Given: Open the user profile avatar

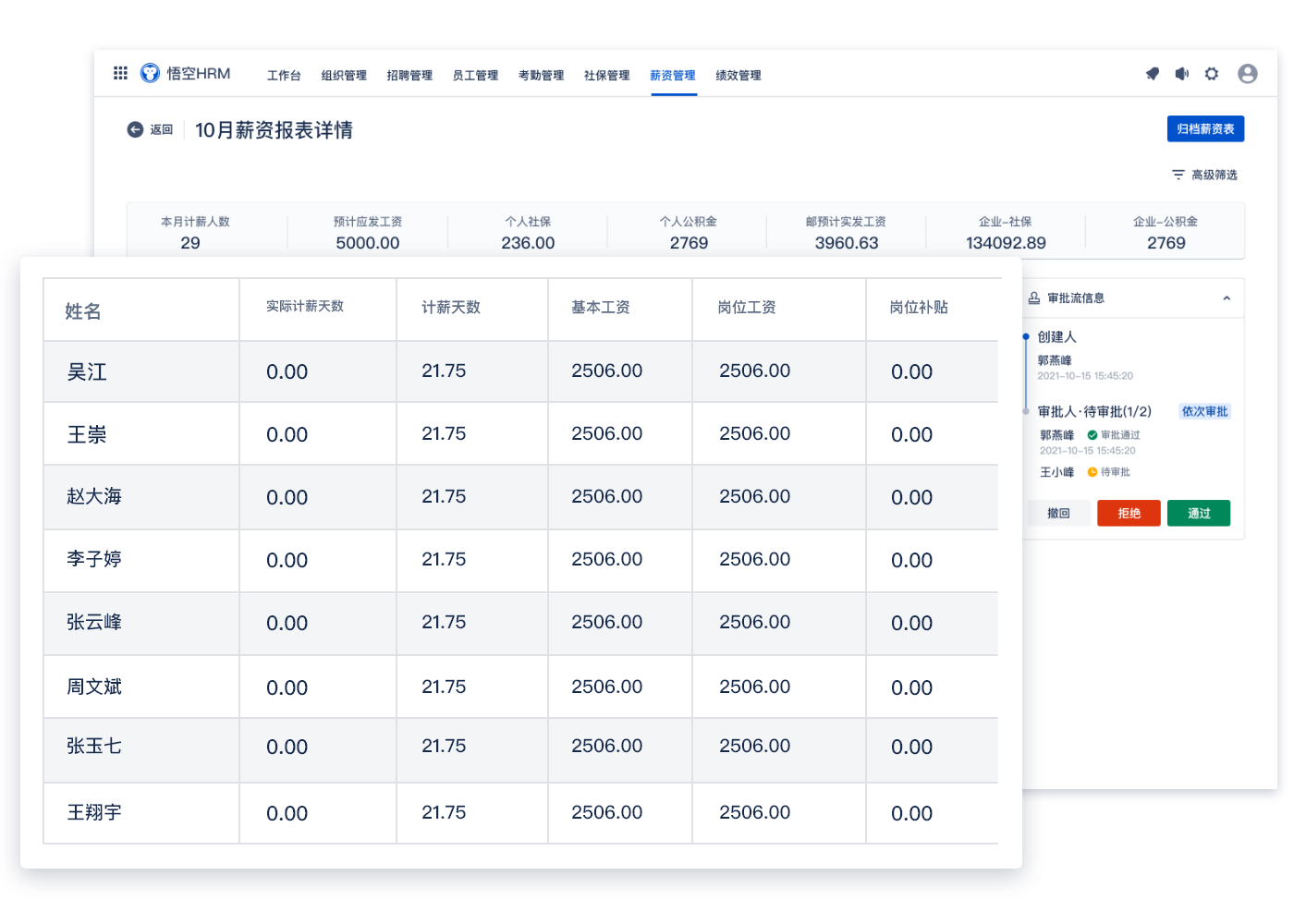Looking at the screenshot, I should [1247, 74].
